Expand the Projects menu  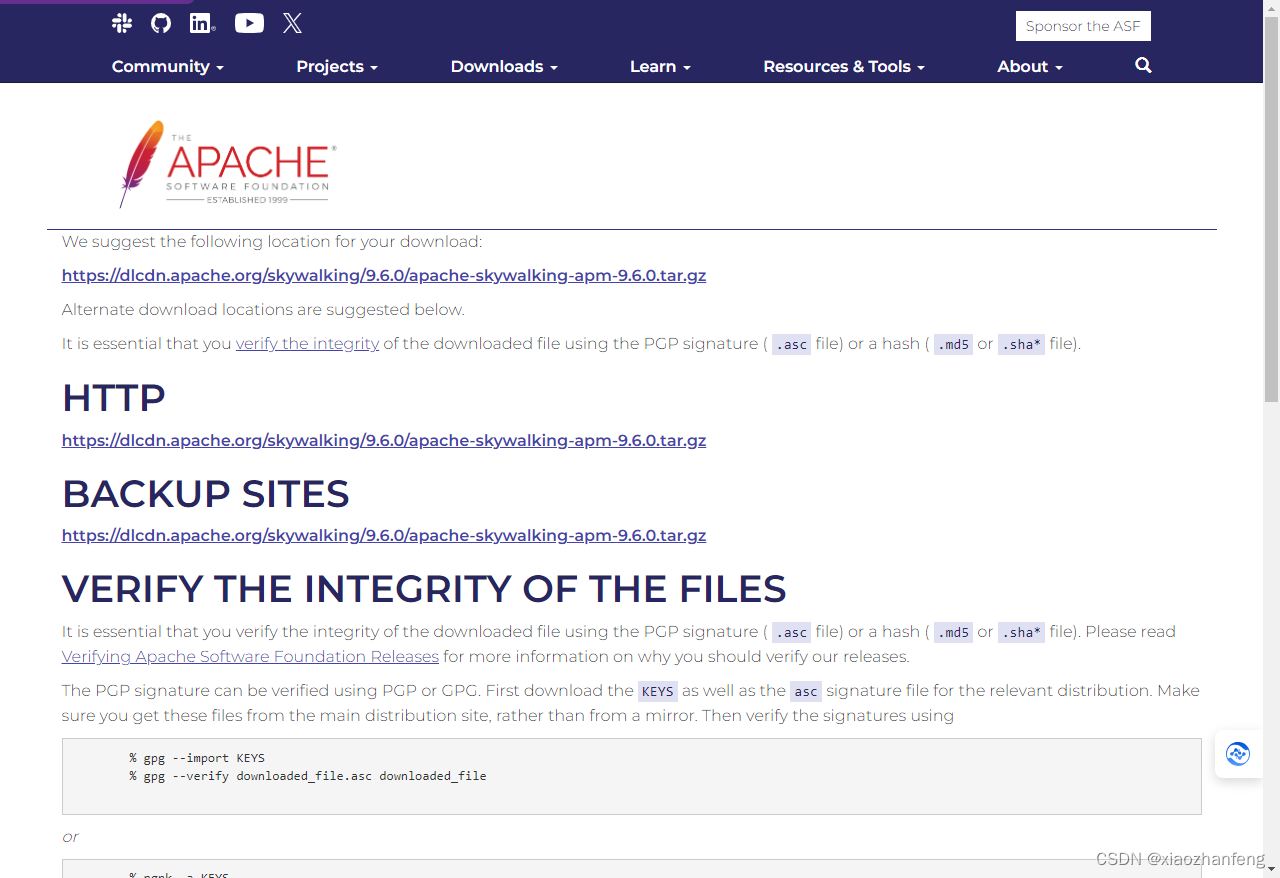(337, 67)
